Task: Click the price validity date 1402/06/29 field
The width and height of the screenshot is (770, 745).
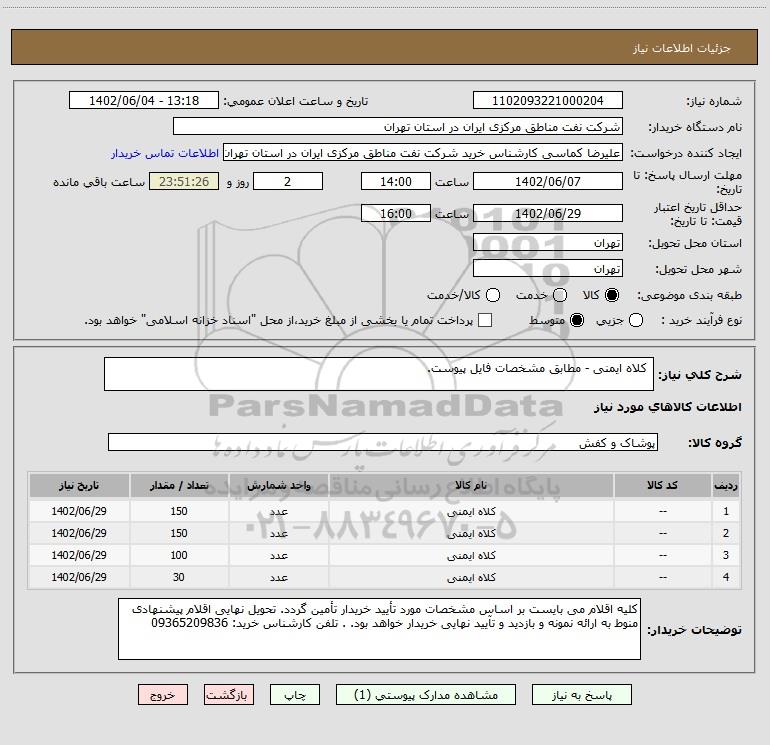Action: click(x=548, y=214)
